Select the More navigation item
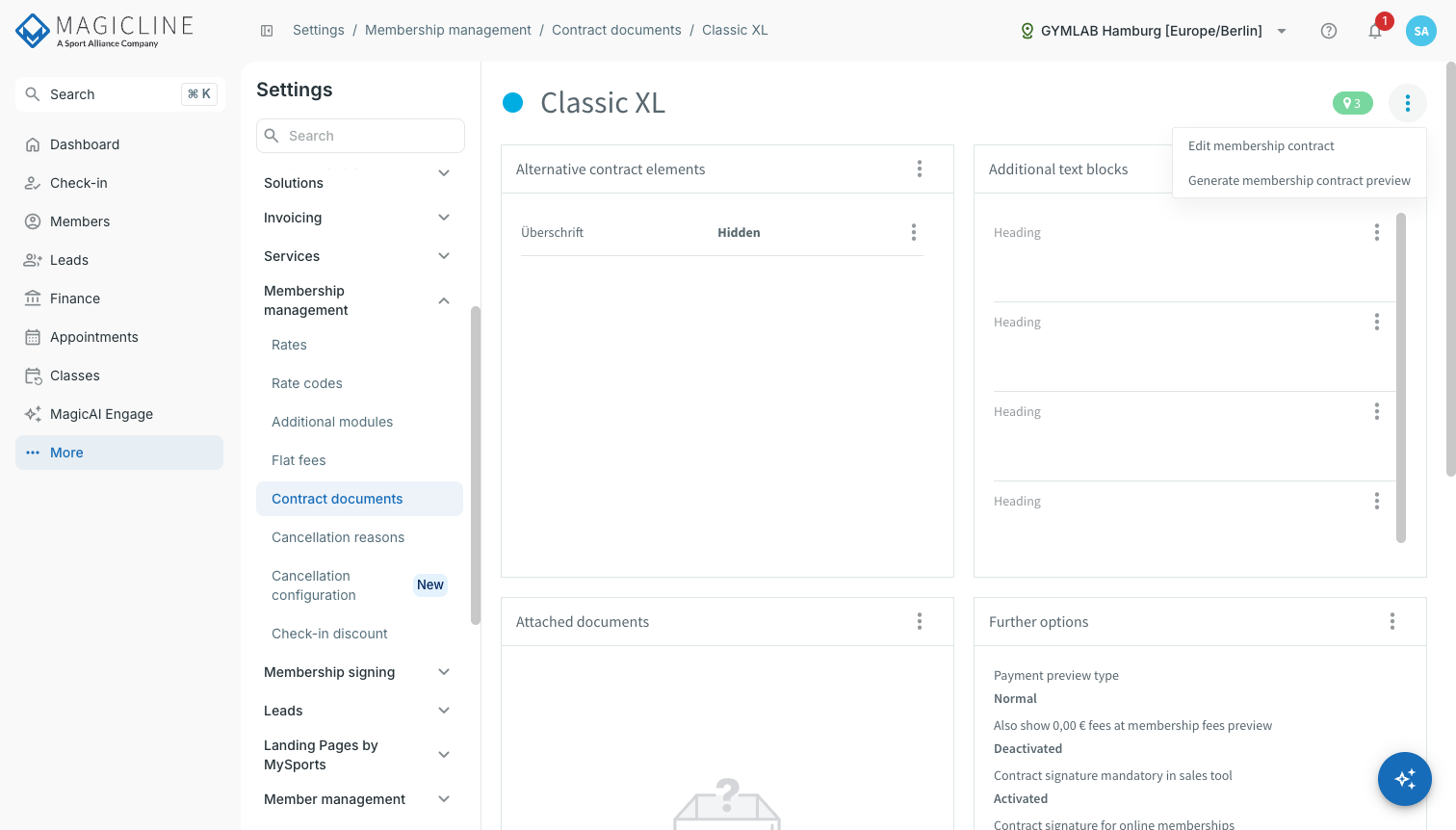 [119, 453]
